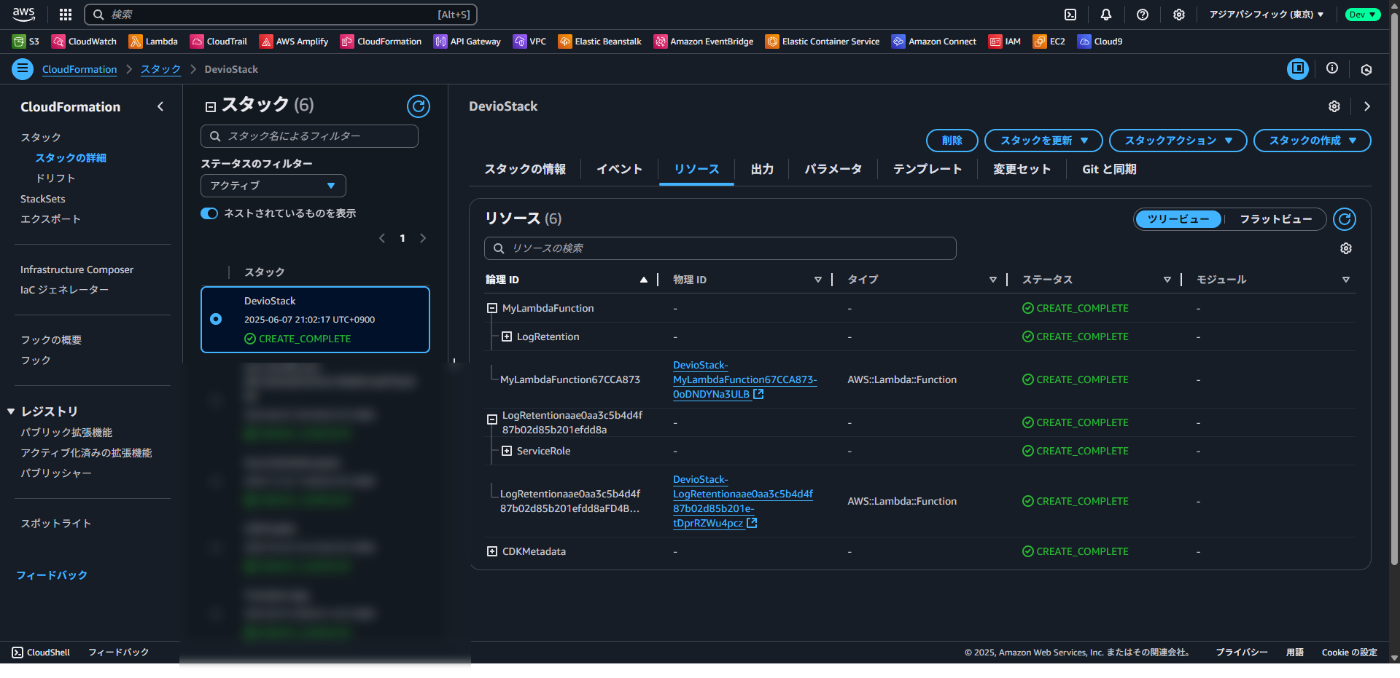Open Cloud9 shortcut
Image resolution: width=1400 pixels, height=678 pixels.
click(1100, 41)
